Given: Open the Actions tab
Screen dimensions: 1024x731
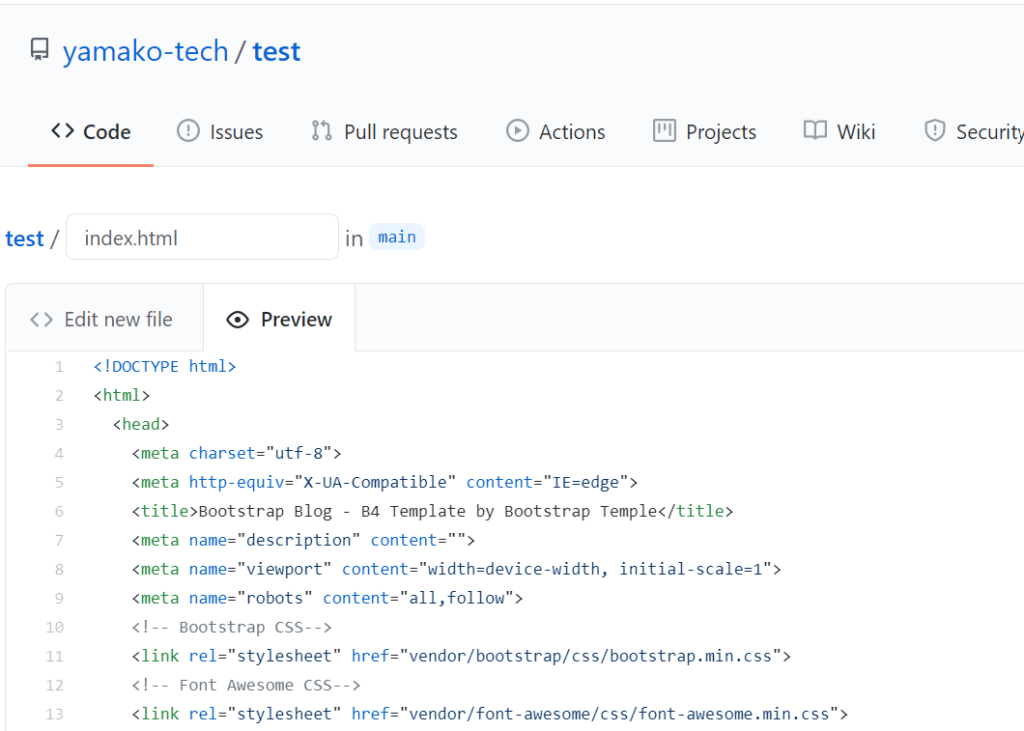Looking at the screenshot, I should (x=555, y=132).
